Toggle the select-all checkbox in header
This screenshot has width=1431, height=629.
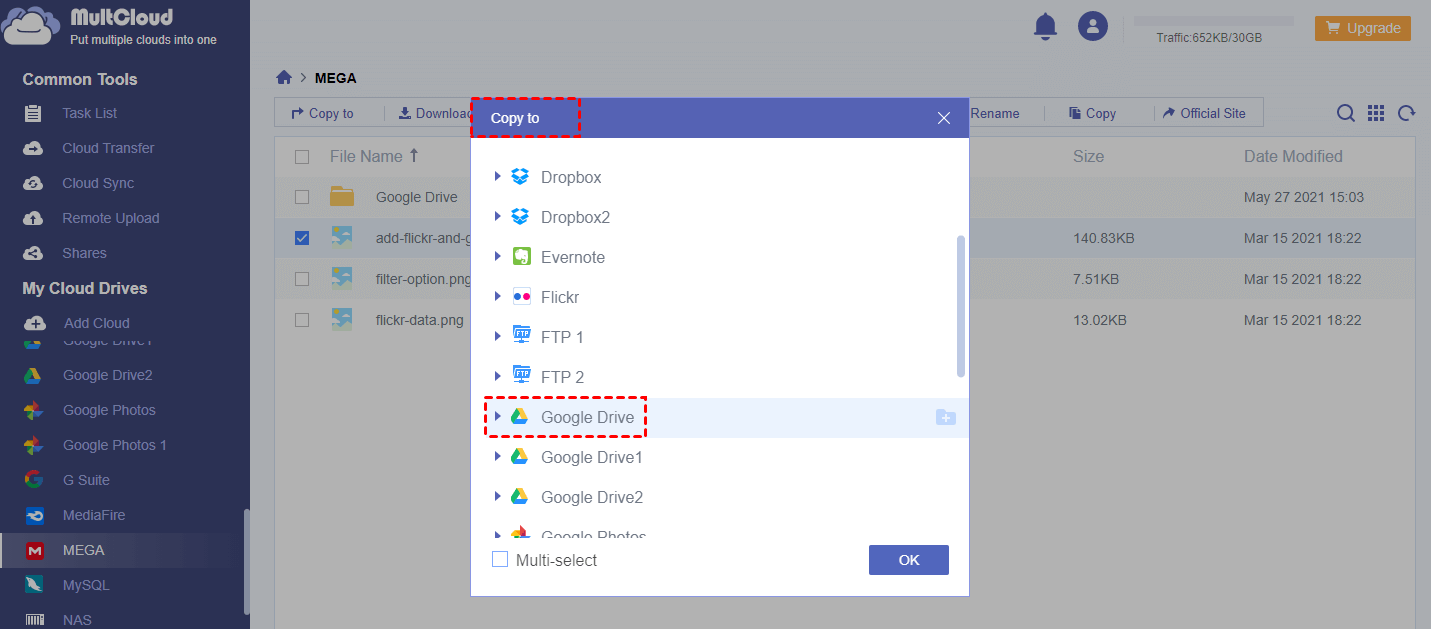pyautogui.click(x=302, y=156)
